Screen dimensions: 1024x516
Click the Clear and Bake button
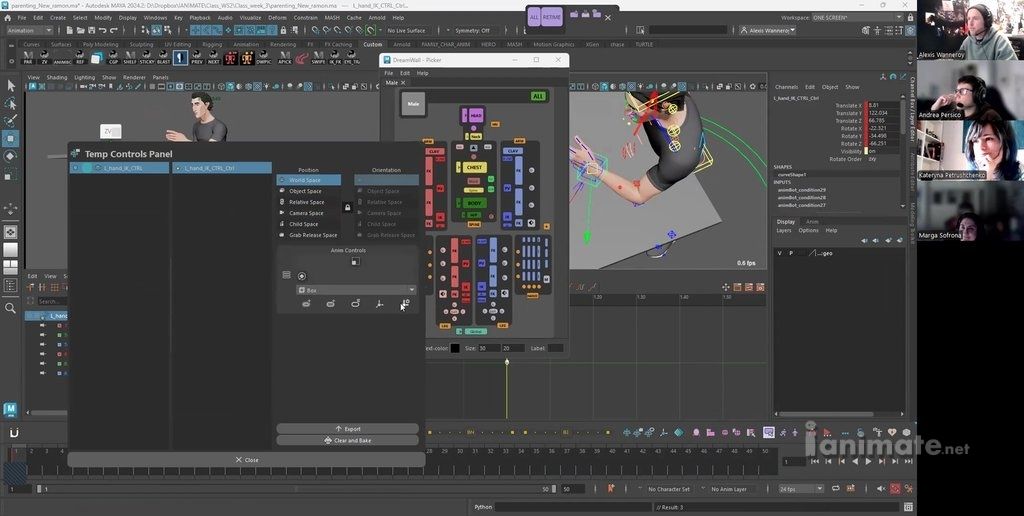pos(347,440)
